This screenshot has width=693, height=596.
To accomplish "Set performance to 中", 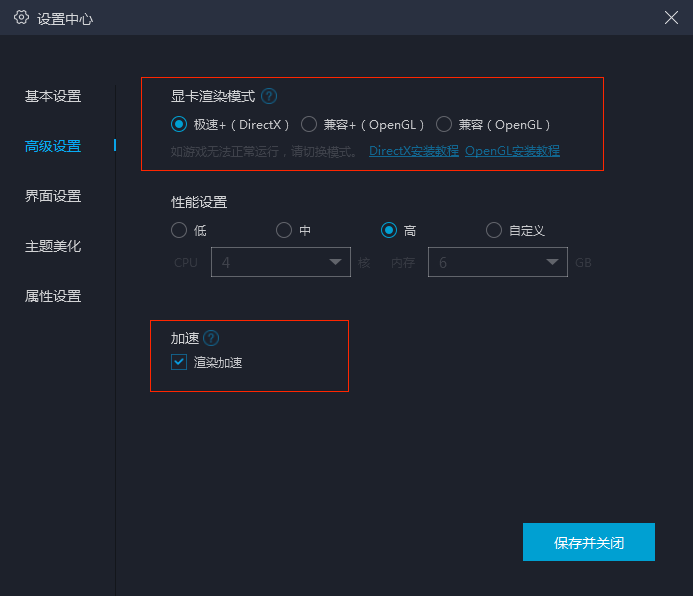I will 284,230.
